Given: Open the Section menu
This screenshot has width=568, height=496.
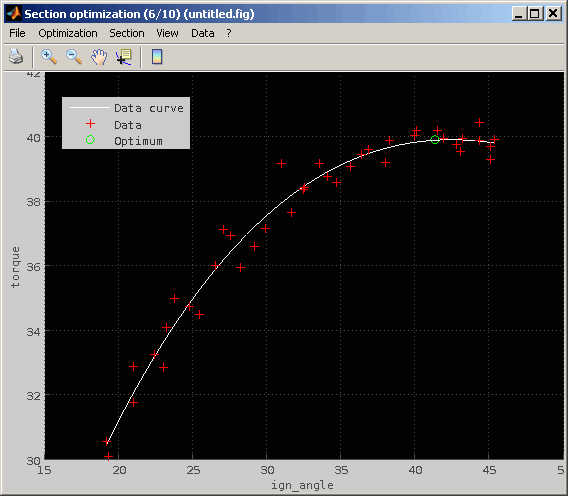Looking at the screenshot, I should (x=127, y=33).
